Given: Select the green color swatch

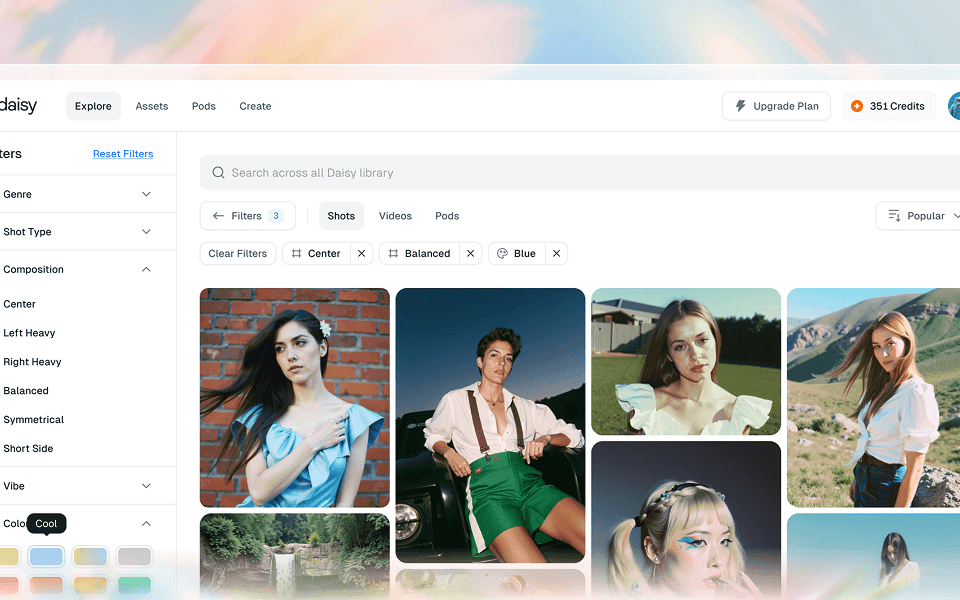Looking at the screenshot, I should (134, 585).
